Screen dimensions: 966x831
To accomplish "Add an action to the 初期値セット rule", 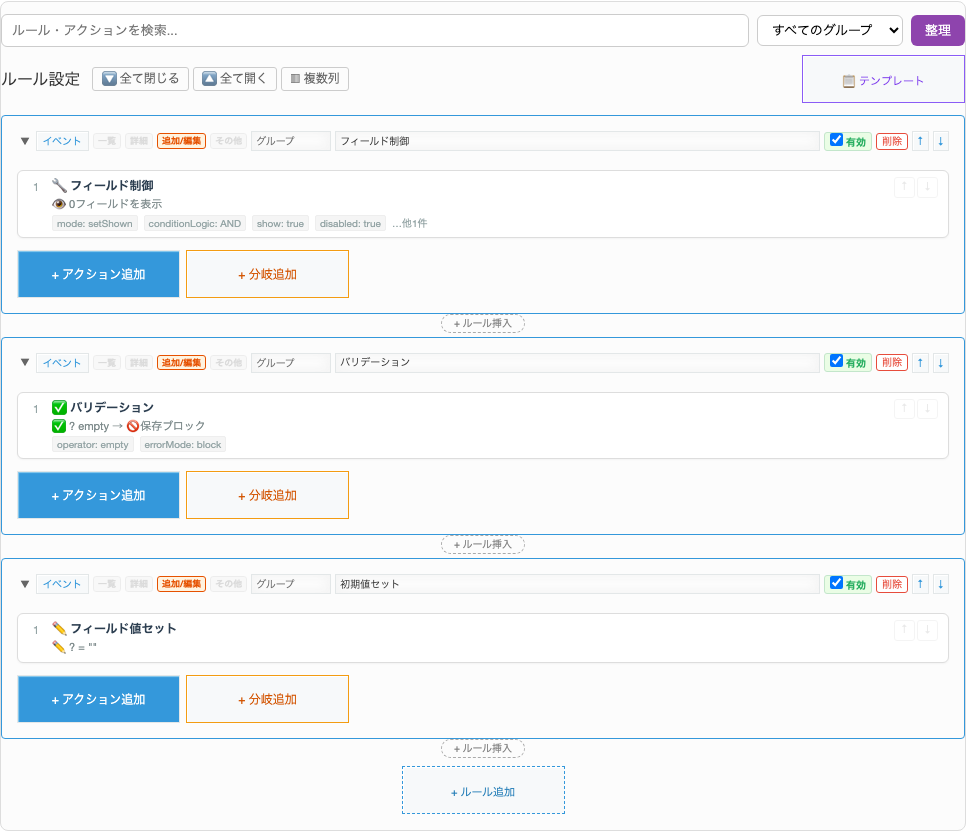I will point(99,699).
